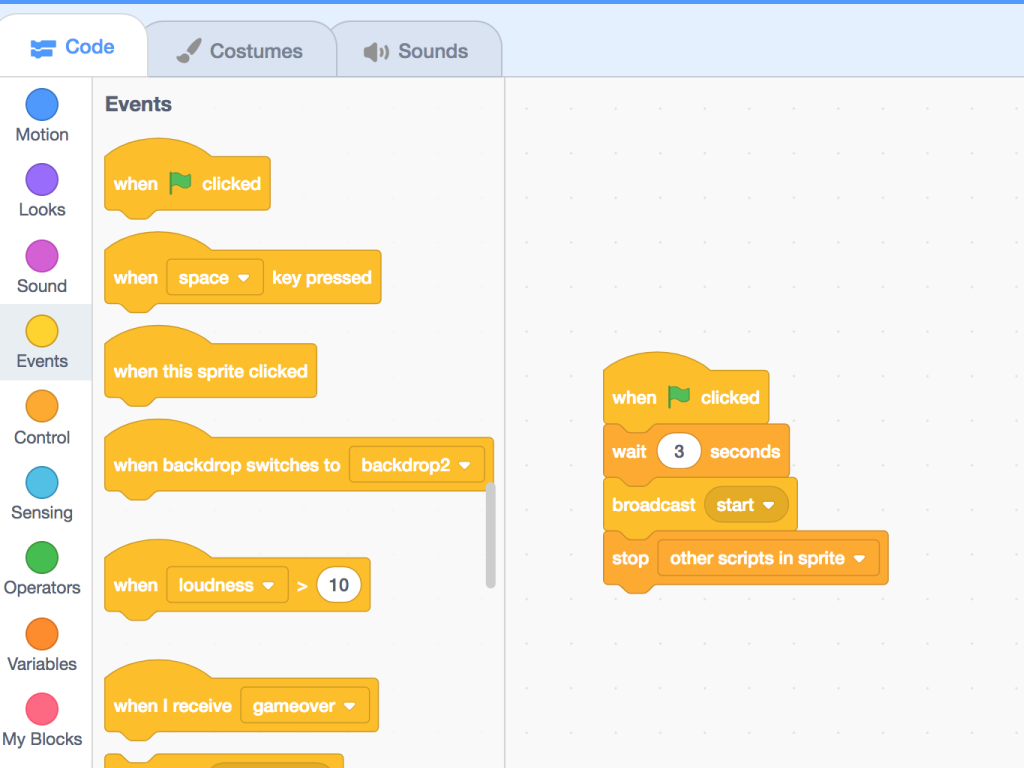Click the 'Control' category label
Image resolution: width=1024 pixels, height=768 pixels.
point(42,438)
